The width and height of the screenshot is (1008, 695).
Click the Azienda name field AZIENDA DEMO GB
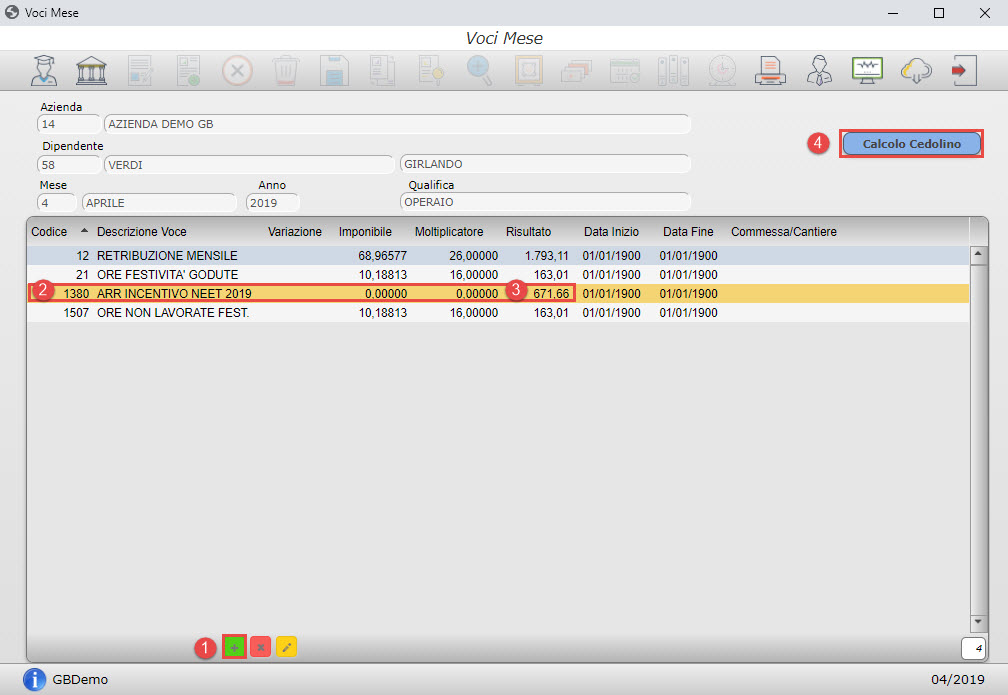pyautogui.click(x=397, y=124)
